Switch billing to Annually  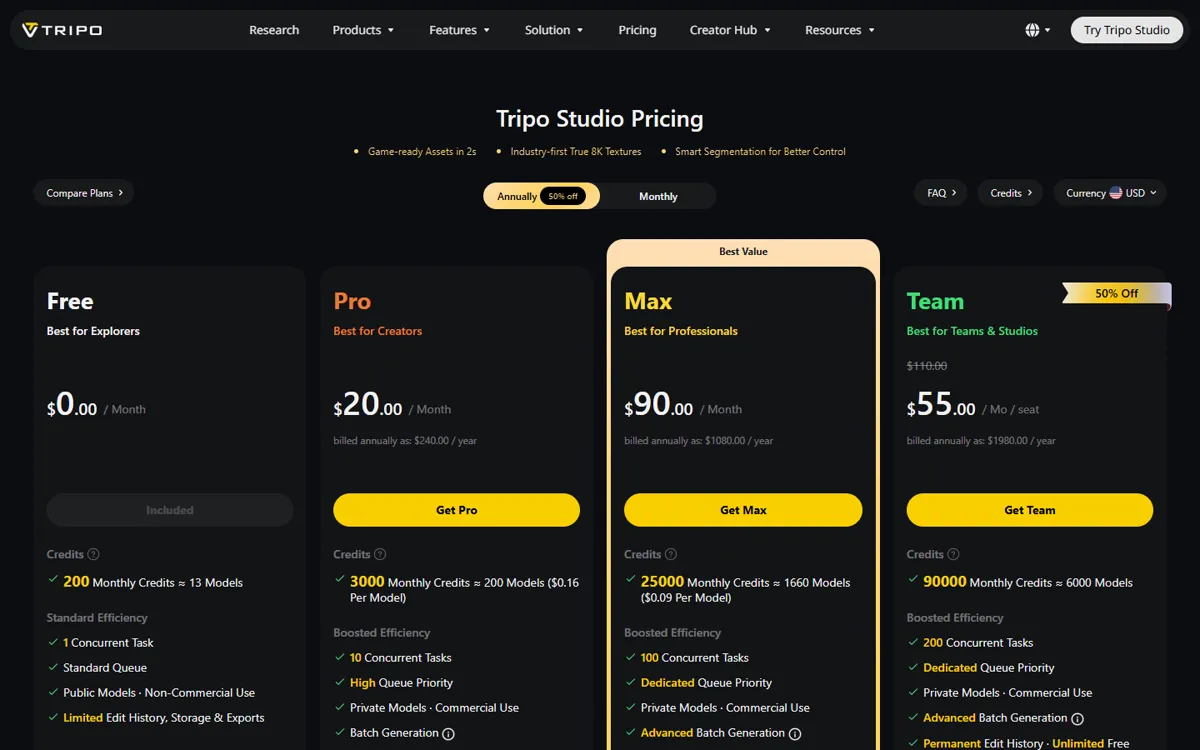[x=541, y=196]
